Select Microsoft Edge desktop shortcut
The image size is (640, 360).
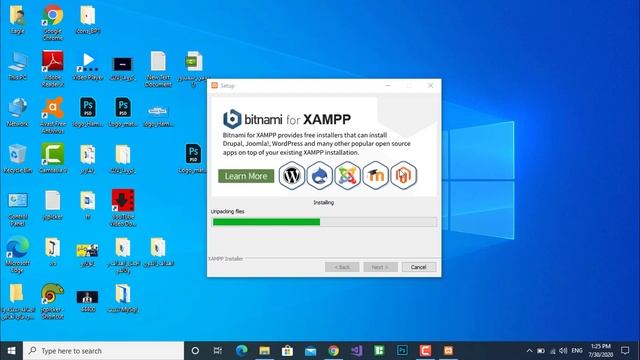18,255
